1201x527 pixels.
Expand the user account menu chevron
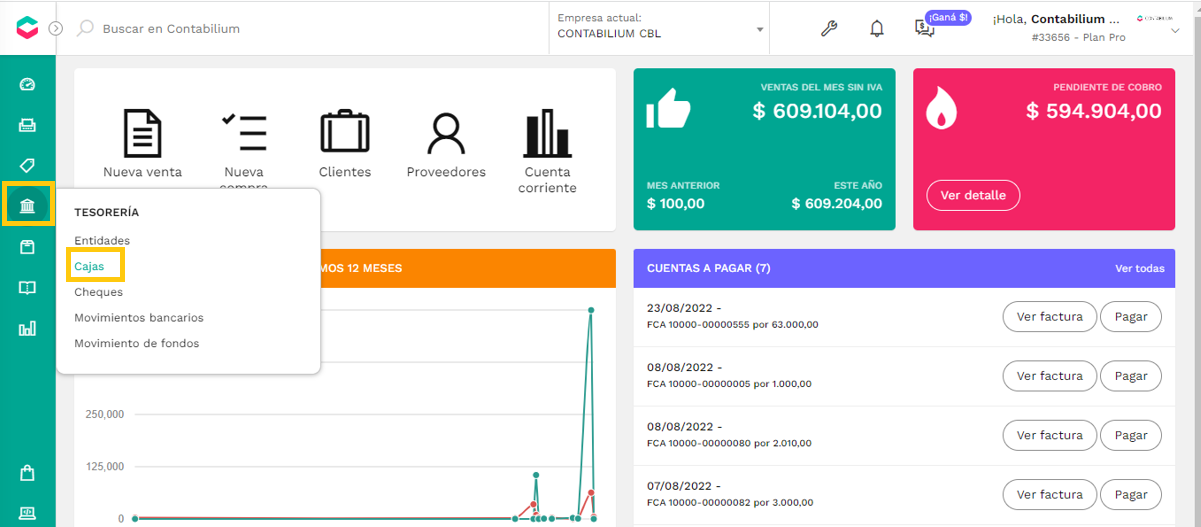pos(1175,31)
